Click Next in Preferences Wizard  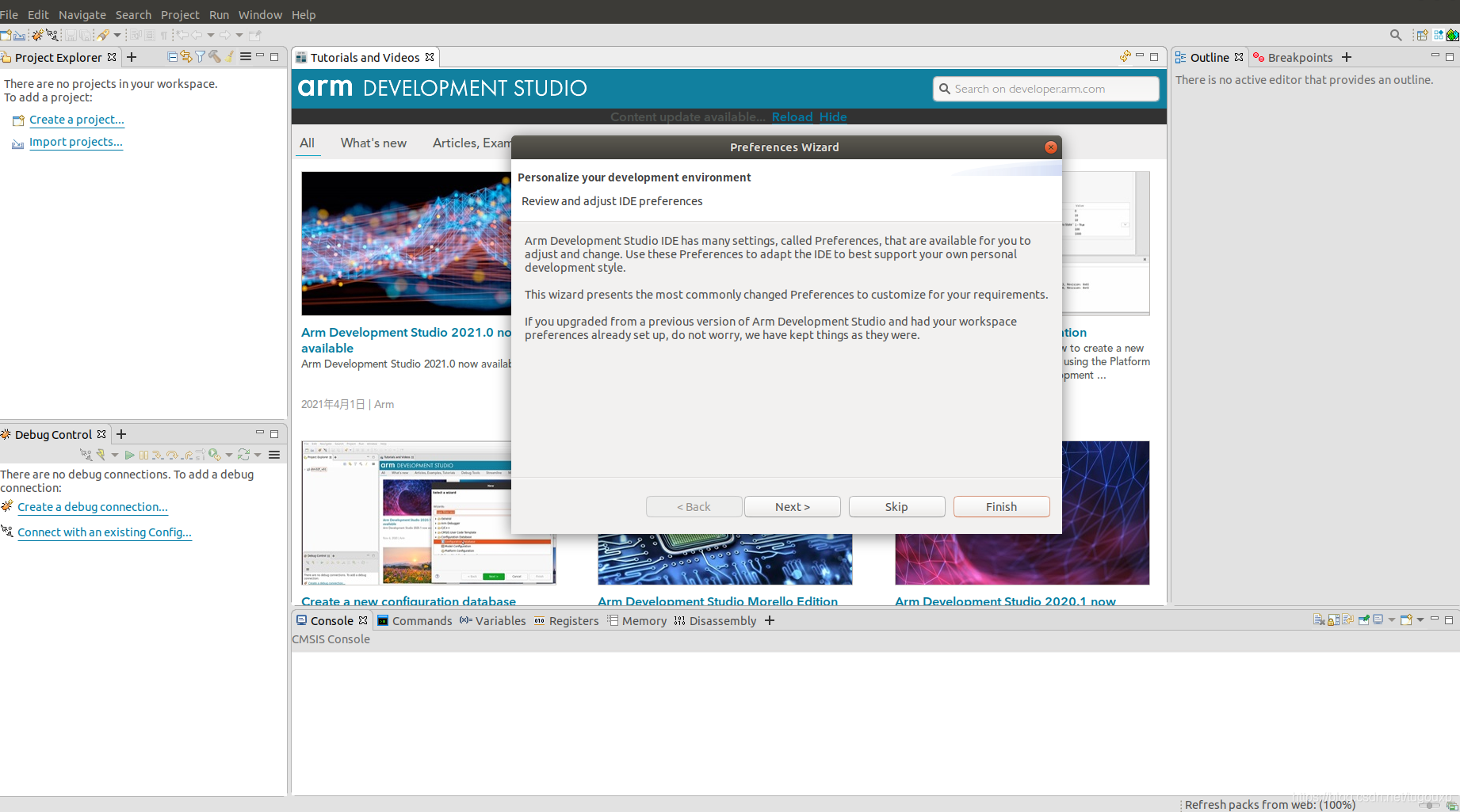pyautogui.click(x=793, y=506)
